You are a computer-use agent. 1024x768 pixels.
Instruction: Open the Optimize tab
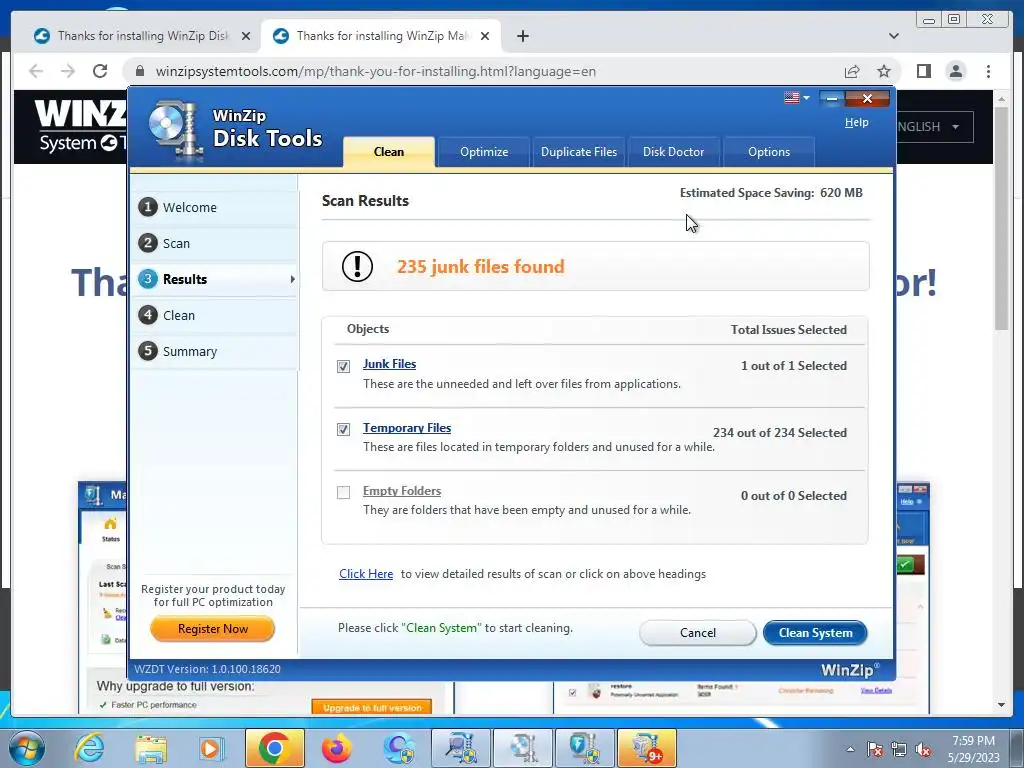(x=483, y=152)
